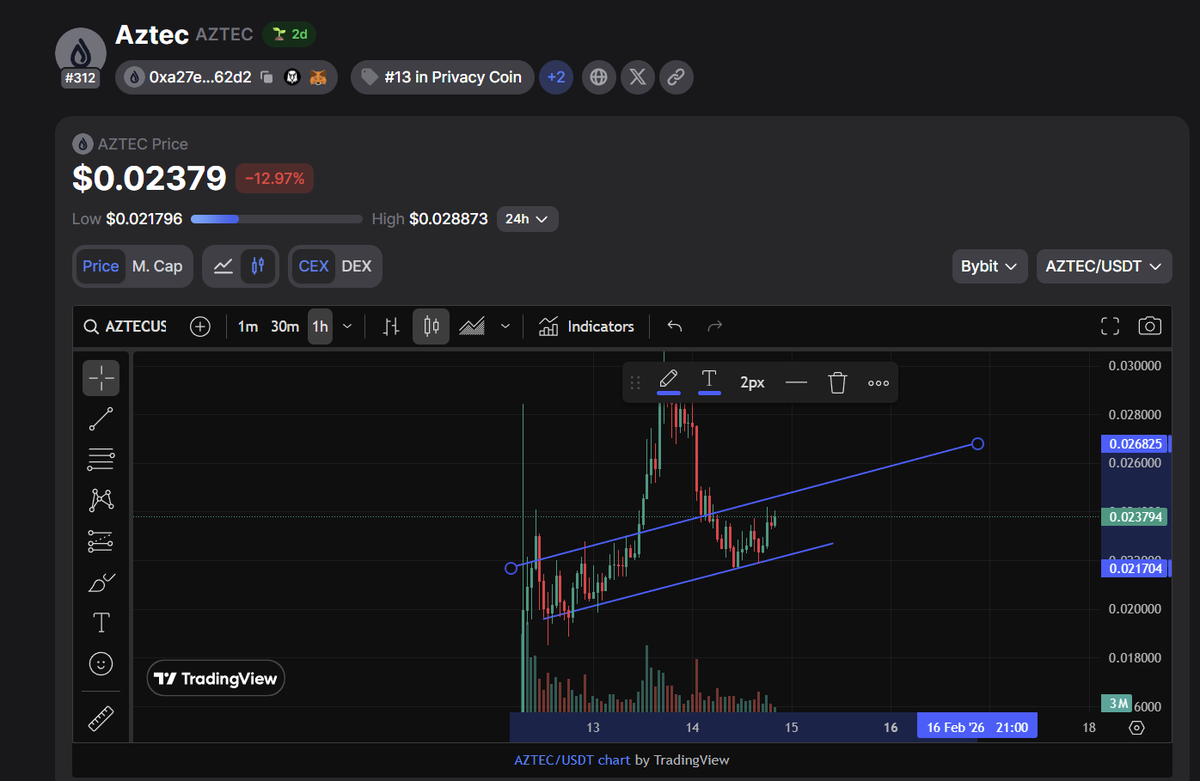Move the floating drawing toolbar by its handle
This screenshot has width=1200, height=781.
tap(634, 382)
